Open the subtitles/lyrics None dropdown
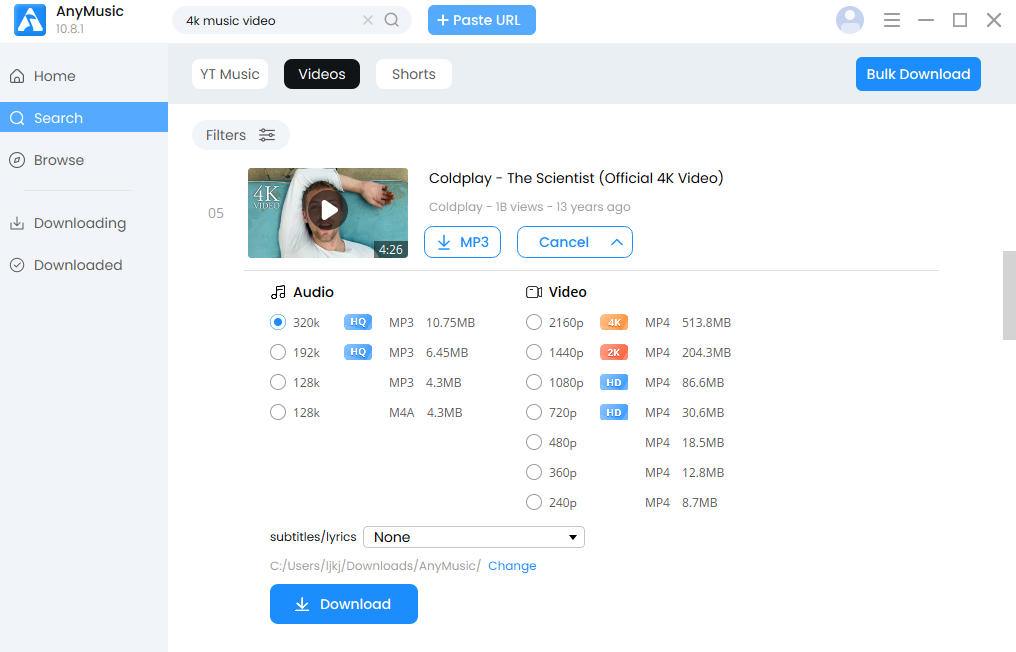 click(x=474, y=537)
